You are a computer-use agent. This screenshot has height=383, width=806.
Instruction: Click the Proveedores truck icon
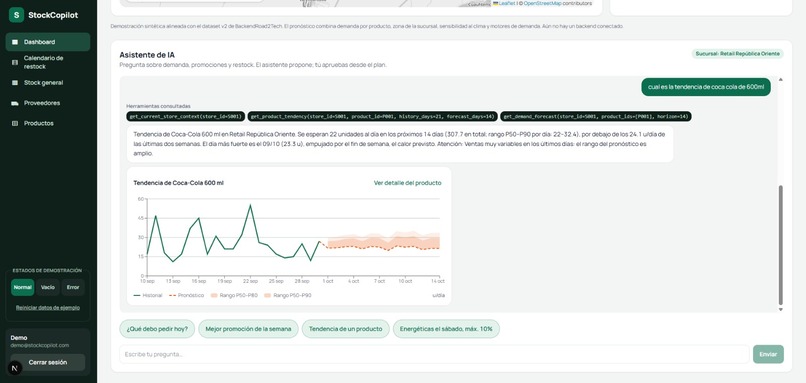tap(15, 103)
